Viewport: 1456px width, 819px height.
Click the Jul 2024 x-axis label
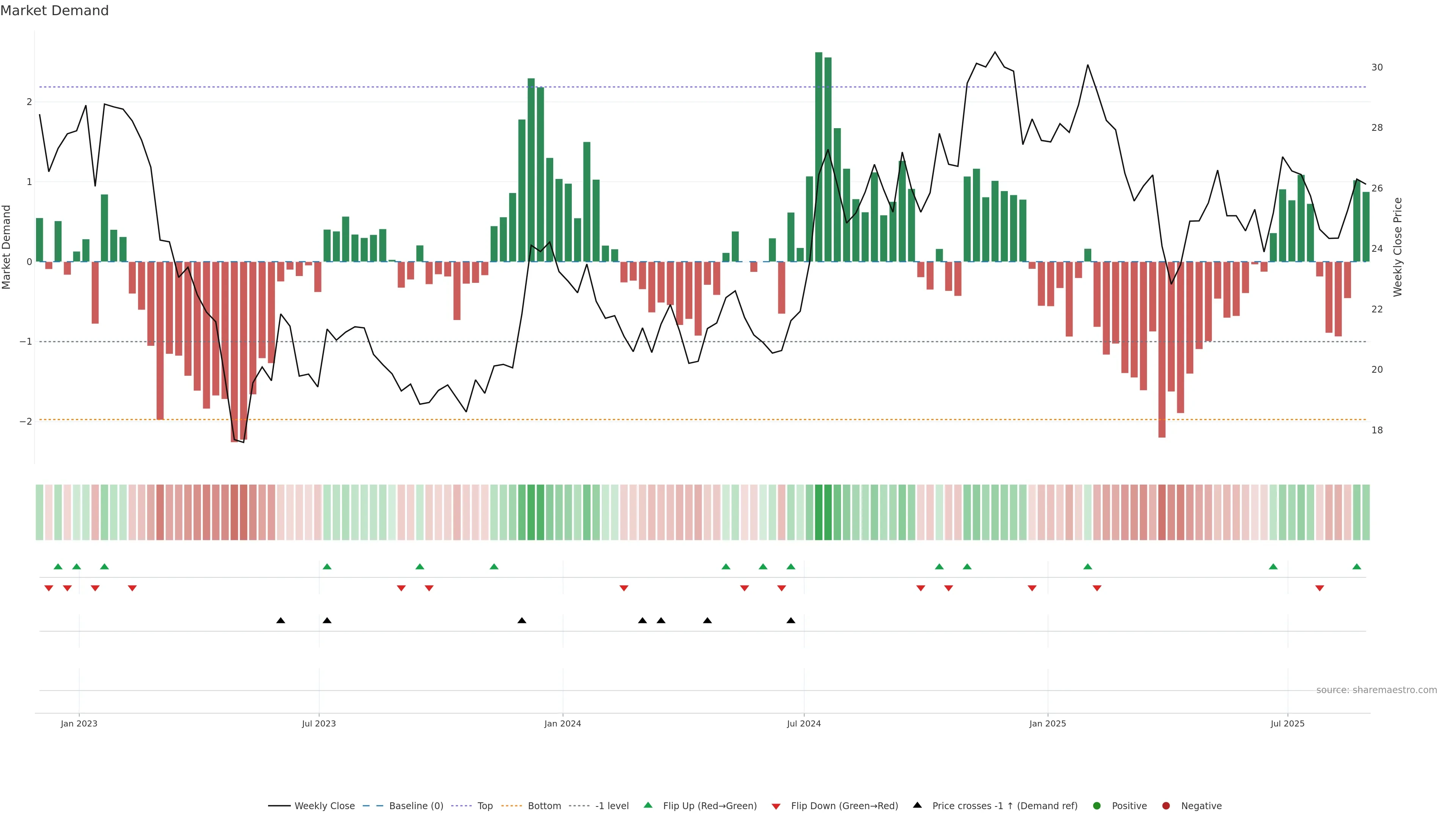tap(804, 723)
